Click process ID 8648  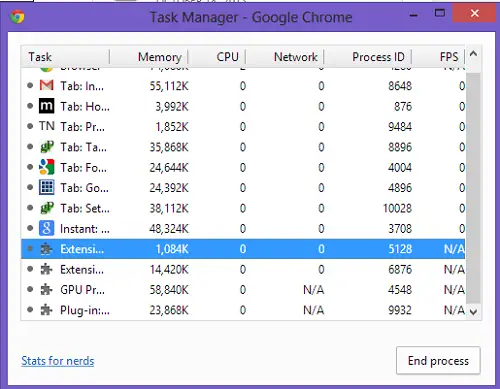coord(400,86)
